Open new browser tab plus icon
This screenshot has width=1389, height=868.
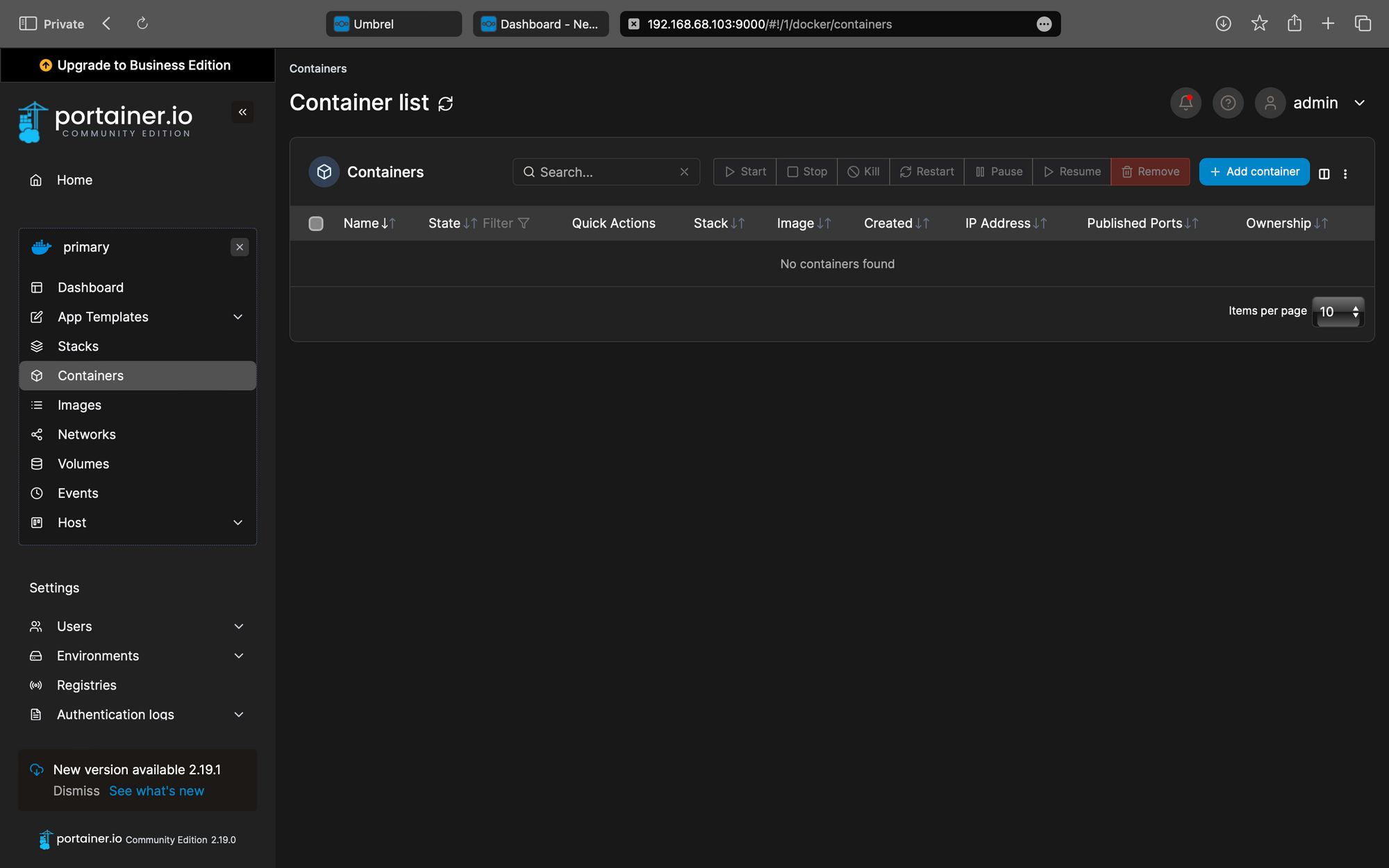(1328, 24)
